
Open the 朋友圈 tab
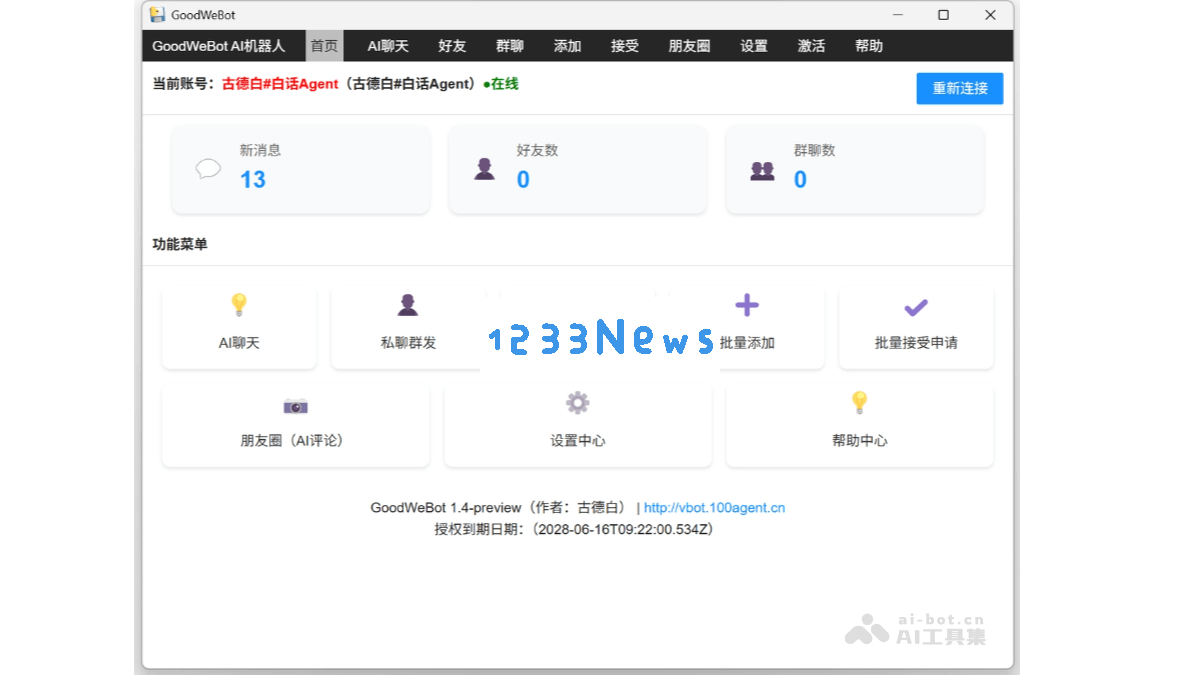tap(689, 46)
